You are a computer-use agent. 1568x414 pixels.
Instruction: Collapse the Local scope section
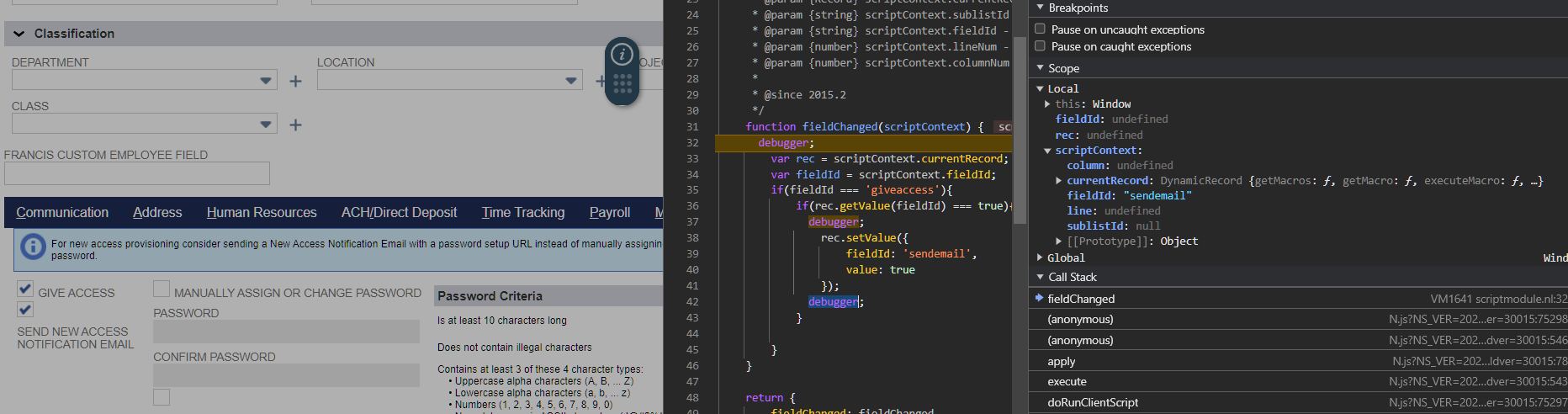click(1040, 88)
